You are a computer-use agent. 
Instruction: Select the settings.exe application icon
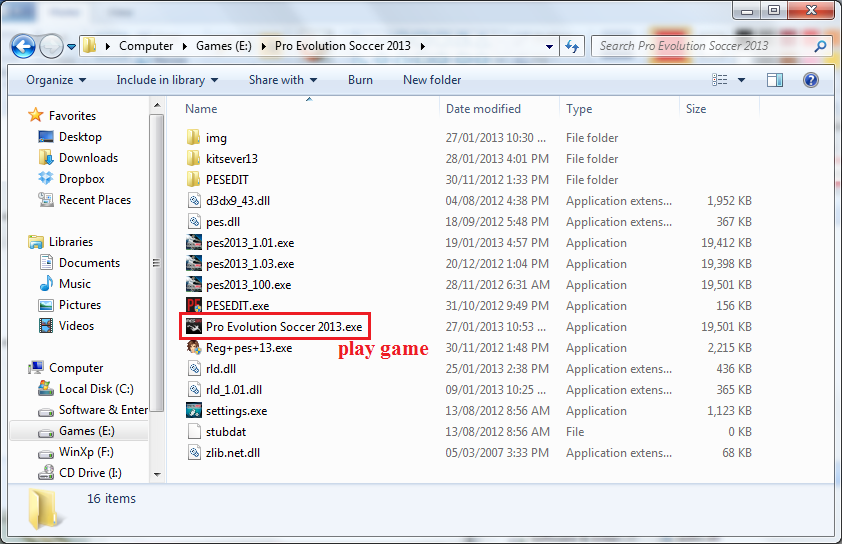click(x=194, y=410)
